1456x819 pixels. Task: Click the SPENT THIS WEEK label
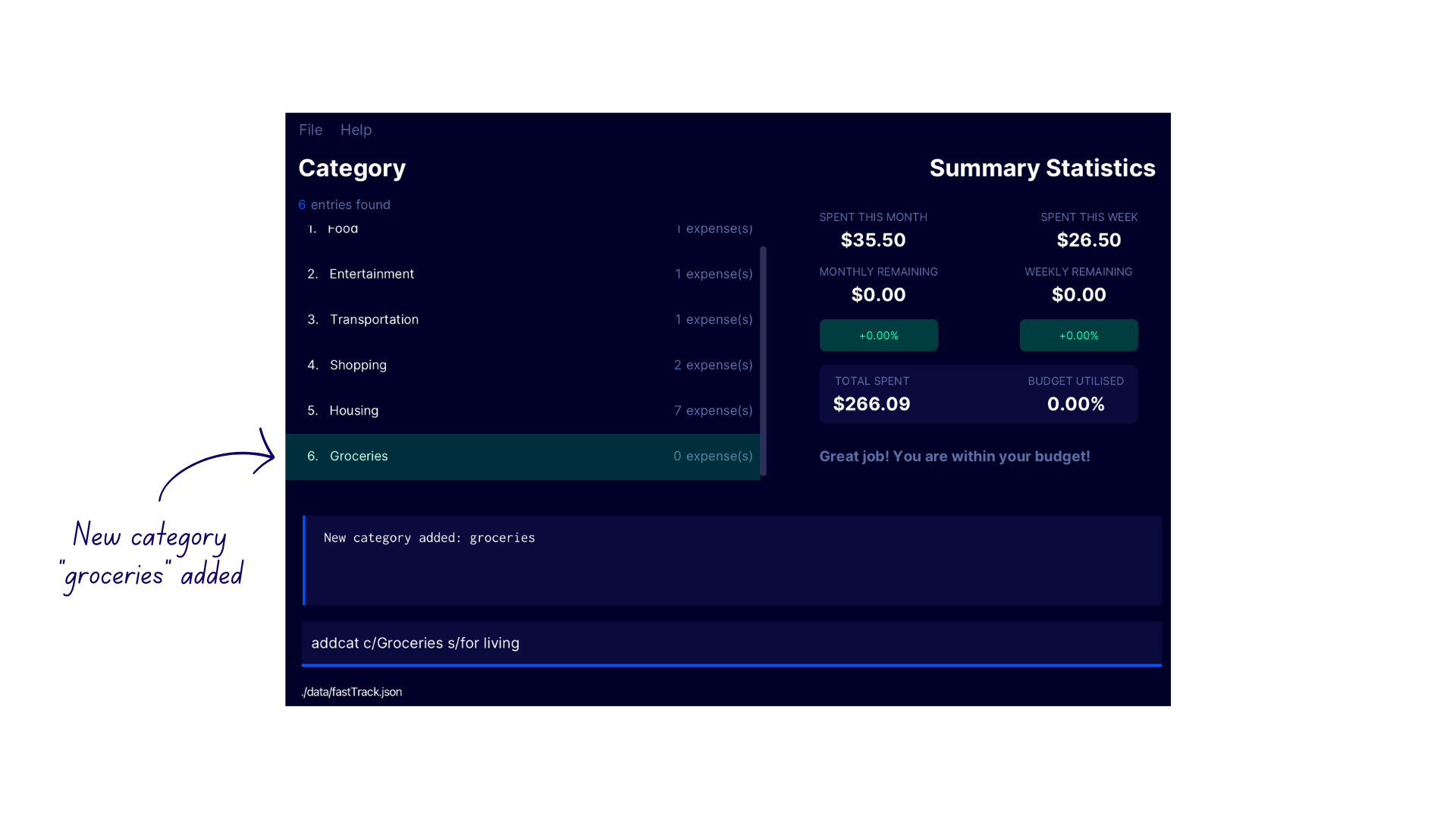[1089, 217]
